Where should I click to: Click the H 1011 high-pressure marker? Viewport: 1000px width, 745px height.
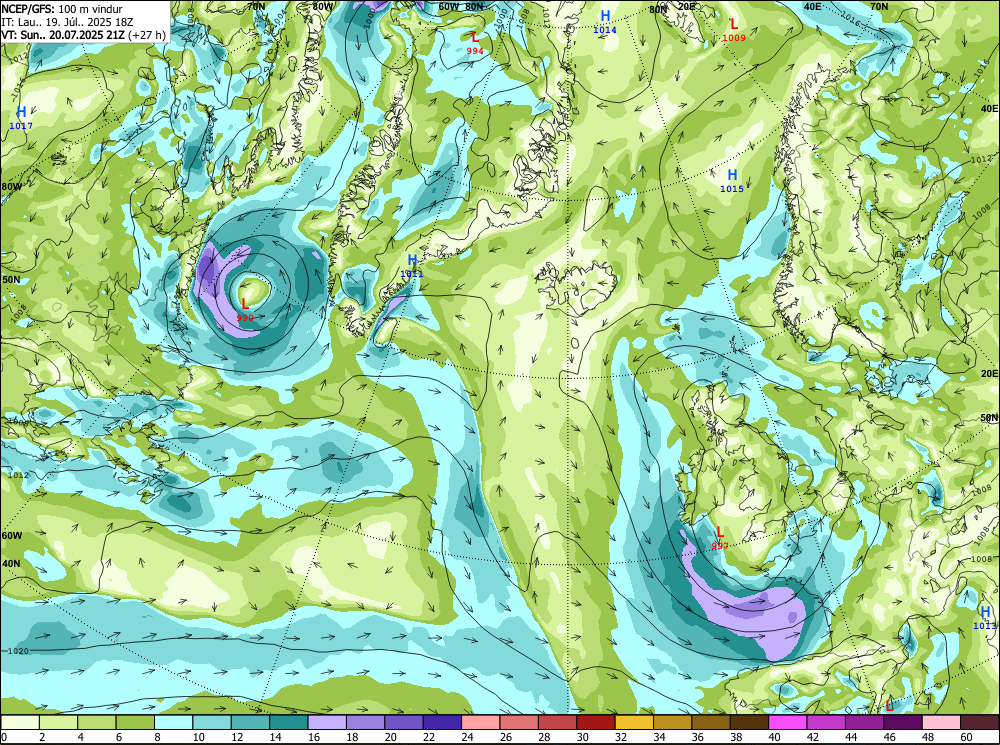[x=412, y=265]
